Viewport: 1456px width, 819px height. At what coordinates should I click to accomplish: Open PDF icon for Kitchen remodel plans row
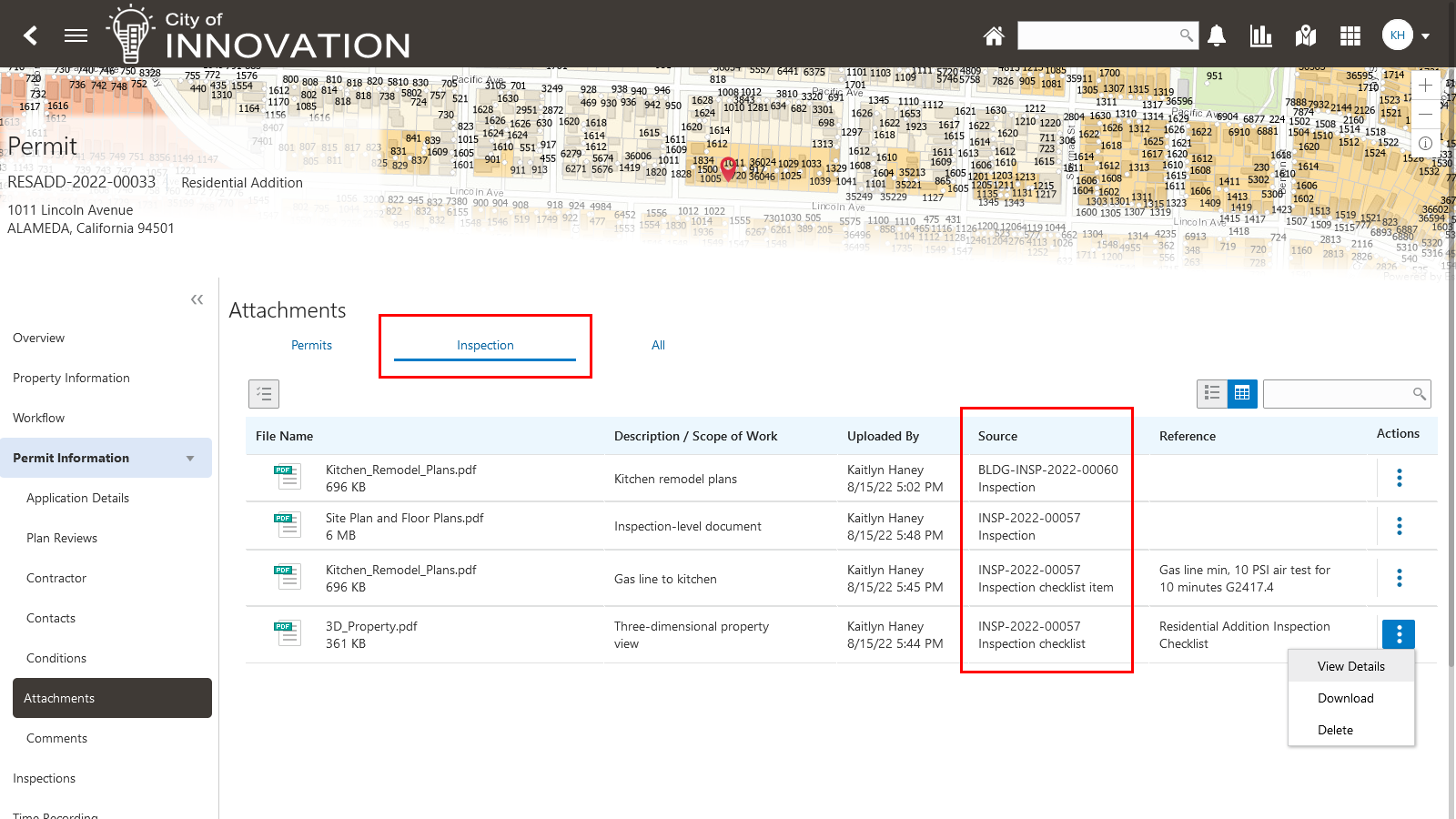pos(288,477)
